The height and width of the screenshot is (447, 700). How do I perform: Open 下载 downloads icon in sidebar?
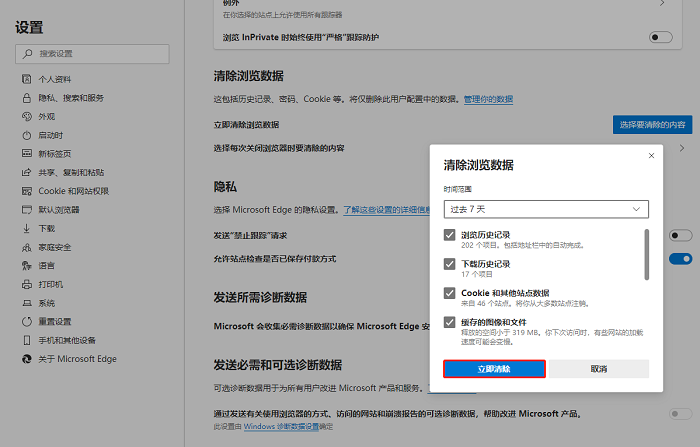coord(26,229)
